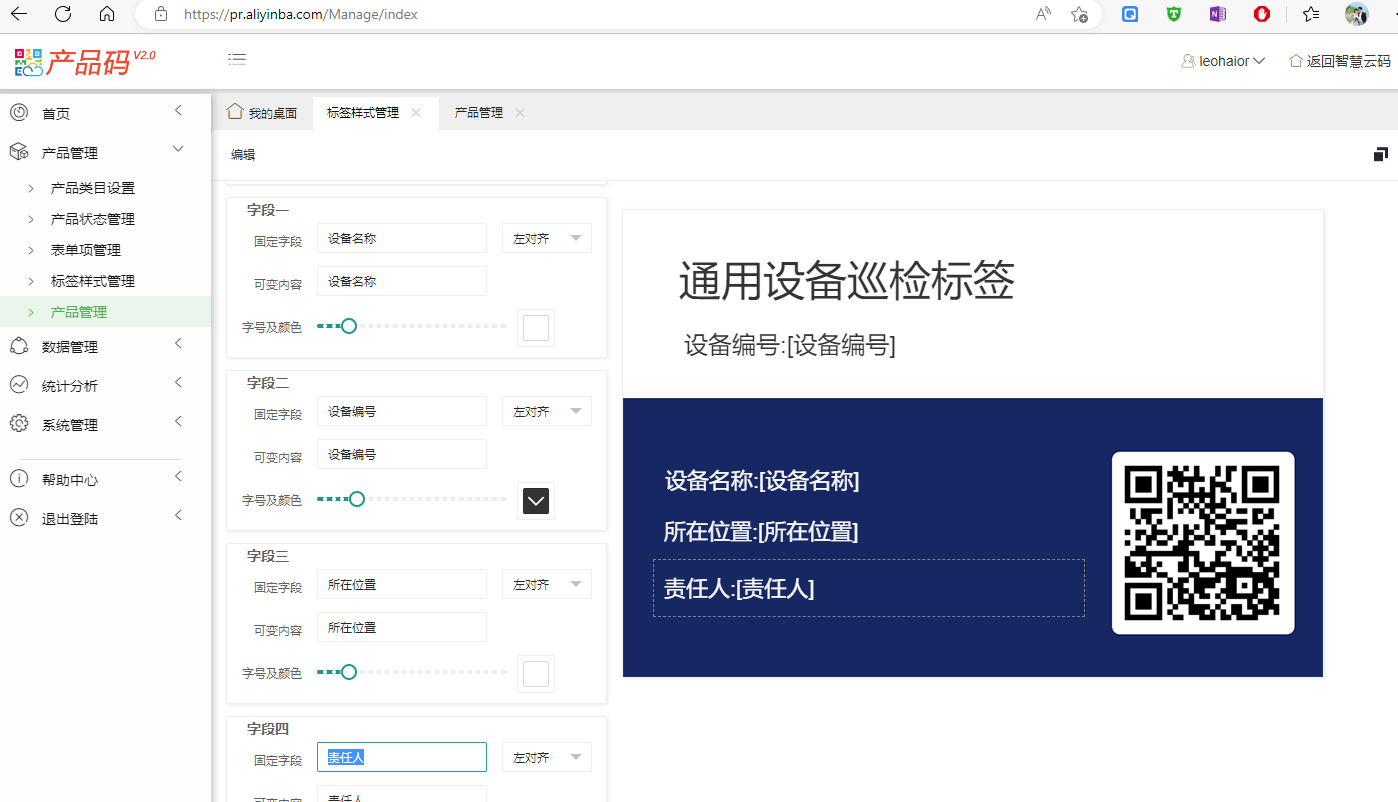1398x802 pixels.
Task: Click the 统计分析 chart icon
Action: coord(19,385)
